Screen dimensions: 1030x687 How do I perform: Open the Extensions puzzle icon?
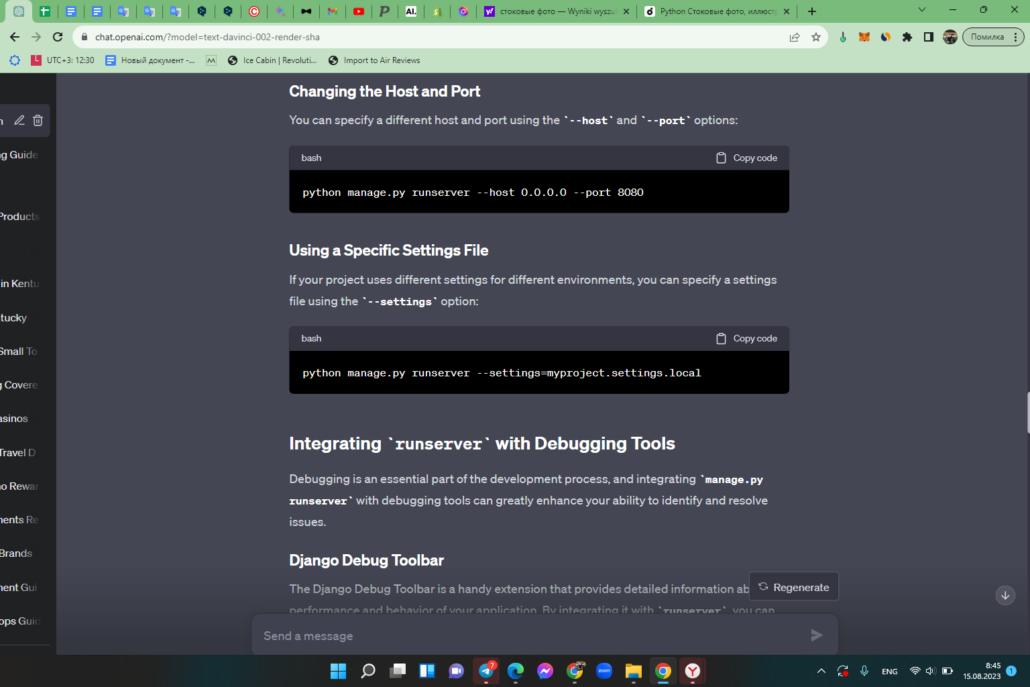click(x=907, y=37)
